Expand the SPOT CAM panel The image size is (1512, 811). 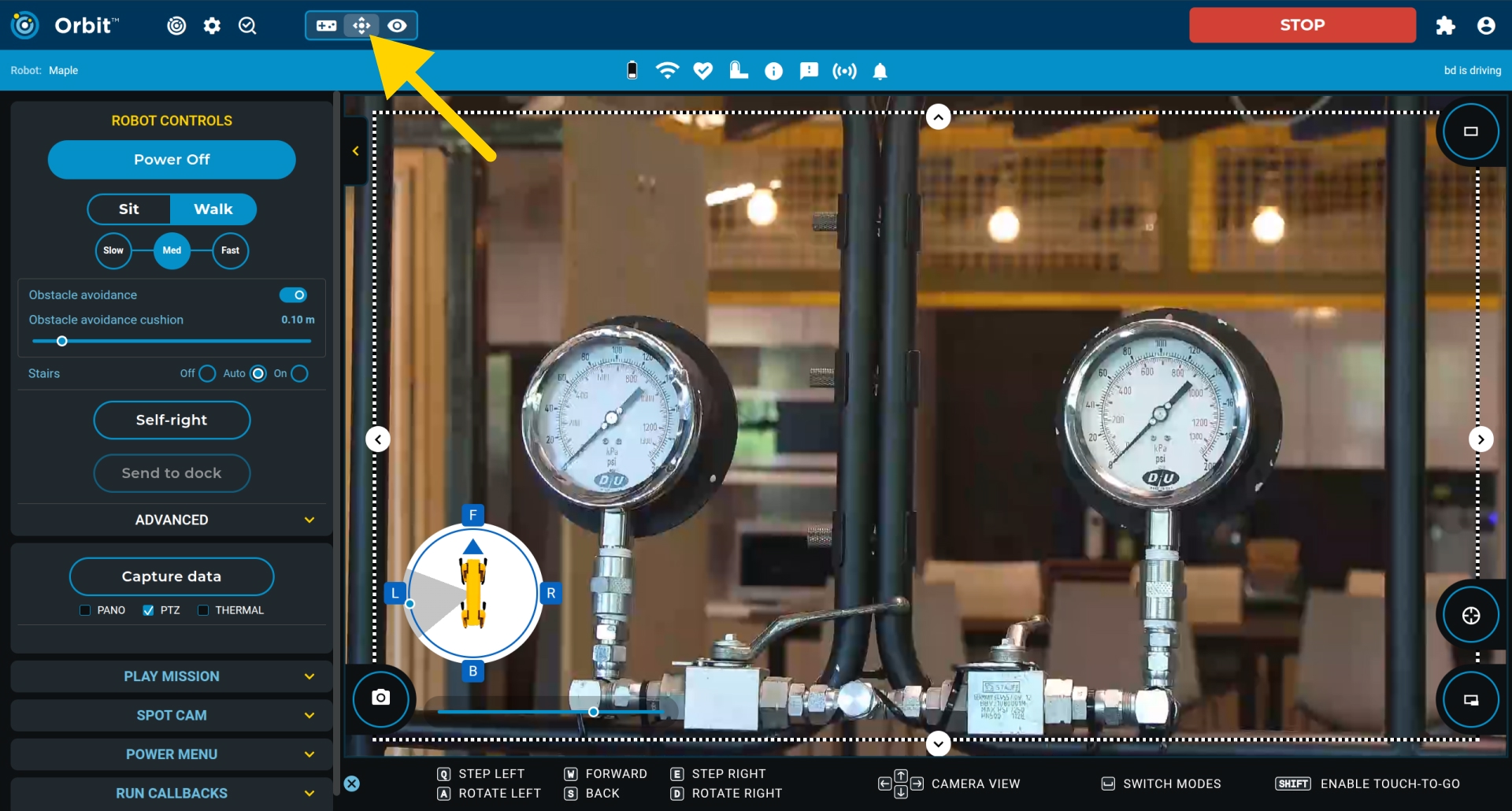point(172,715)
